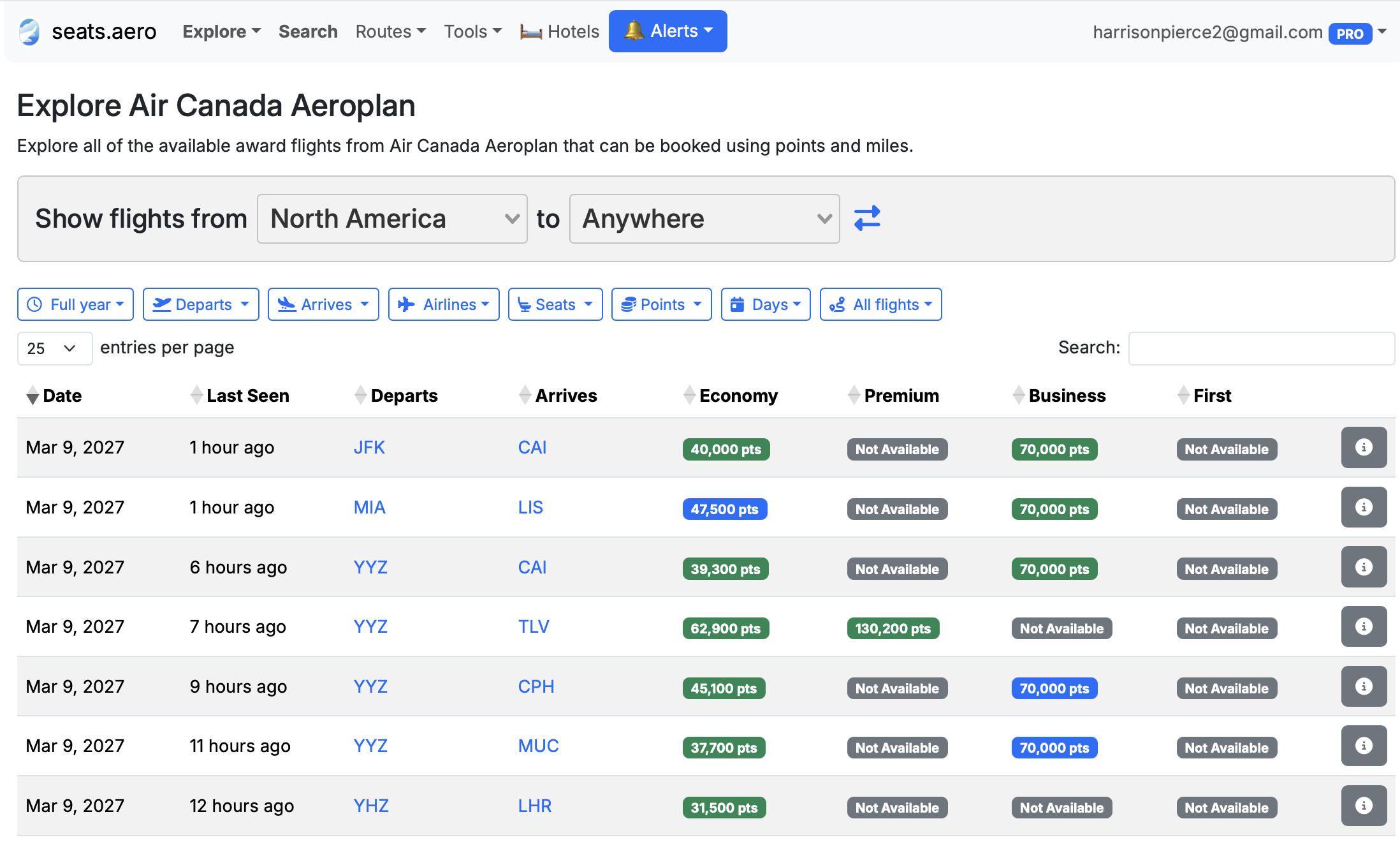
Task: Focus the table Search field
Action: coord(1262,348)
